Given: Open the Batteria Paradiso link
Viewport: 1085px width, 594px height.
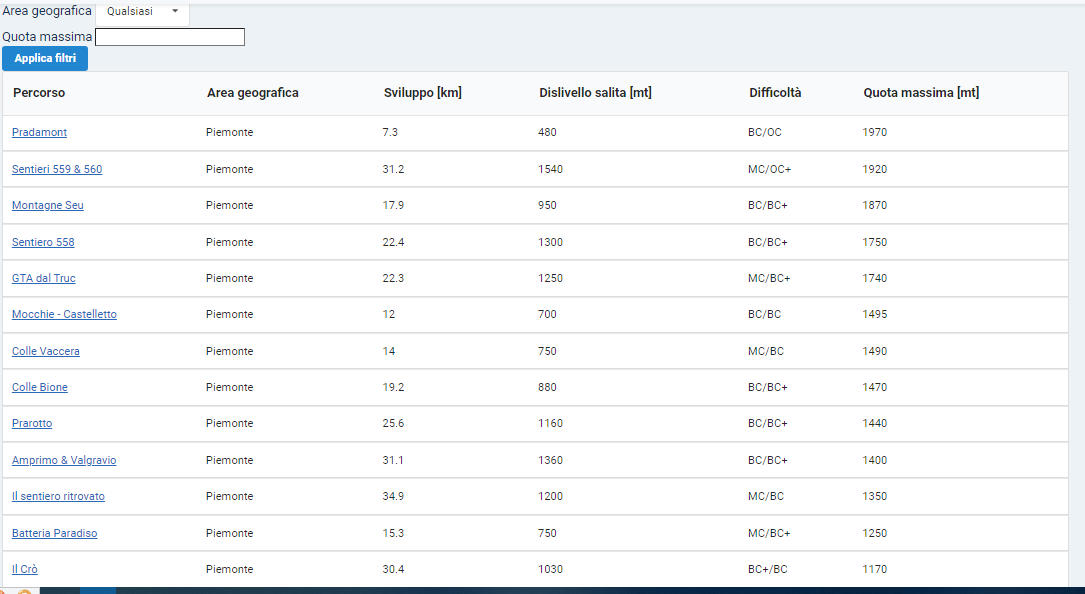Looking at the screenshot, I should pos(55,533).
